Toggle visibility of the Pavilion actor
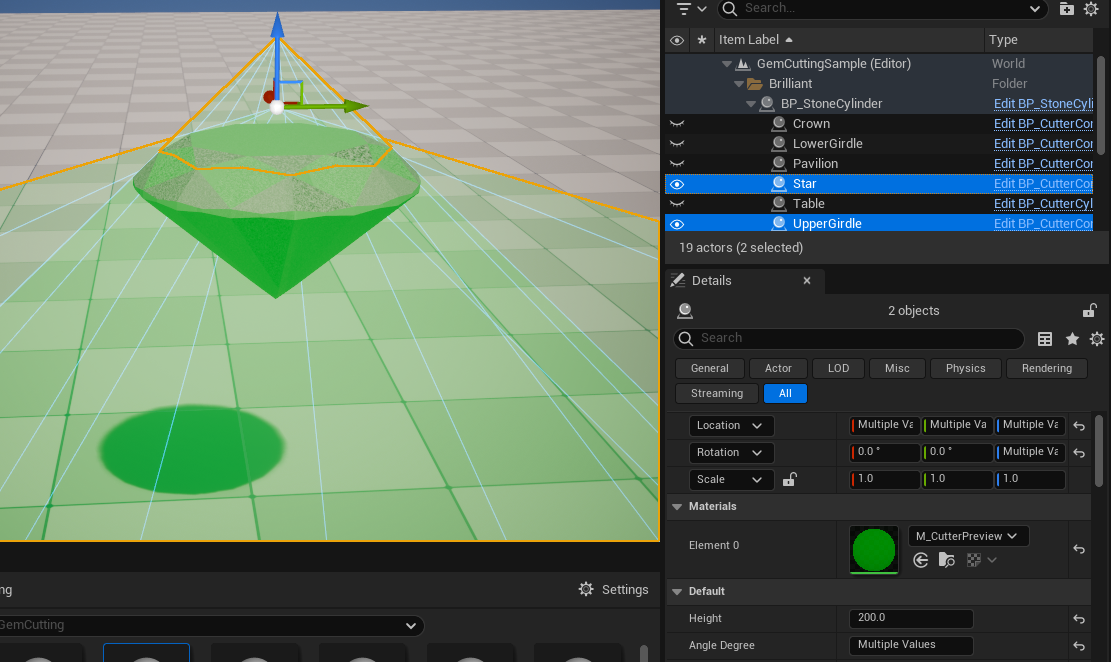This screenshot has height=662, width=1111. (677, 164)
